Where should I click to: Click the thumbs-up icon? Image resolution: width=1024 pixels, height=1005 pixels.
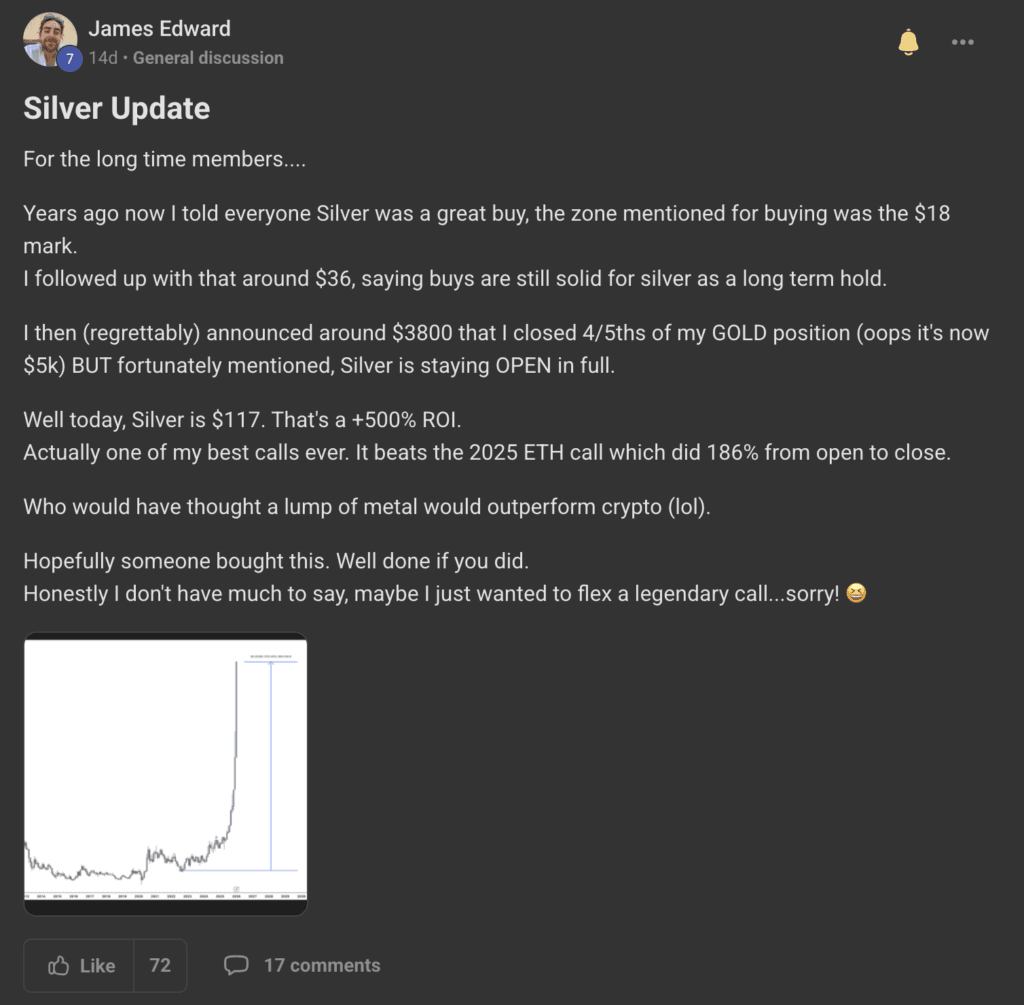coord(59,965)
